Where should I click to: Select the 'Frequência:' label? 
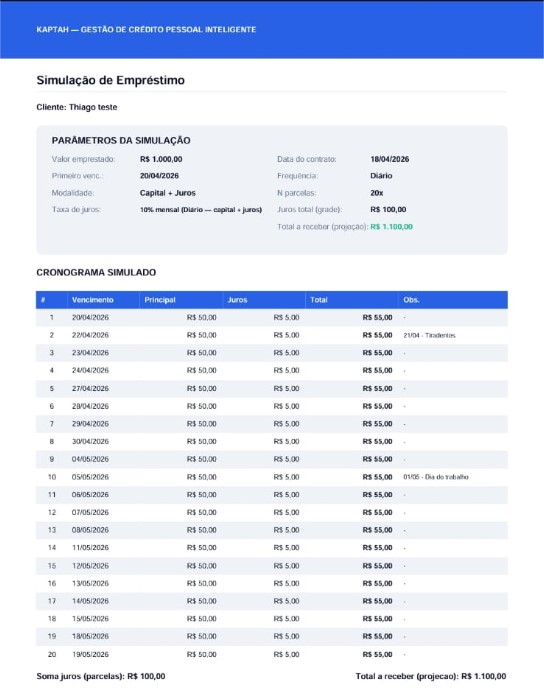click(297, 176)
